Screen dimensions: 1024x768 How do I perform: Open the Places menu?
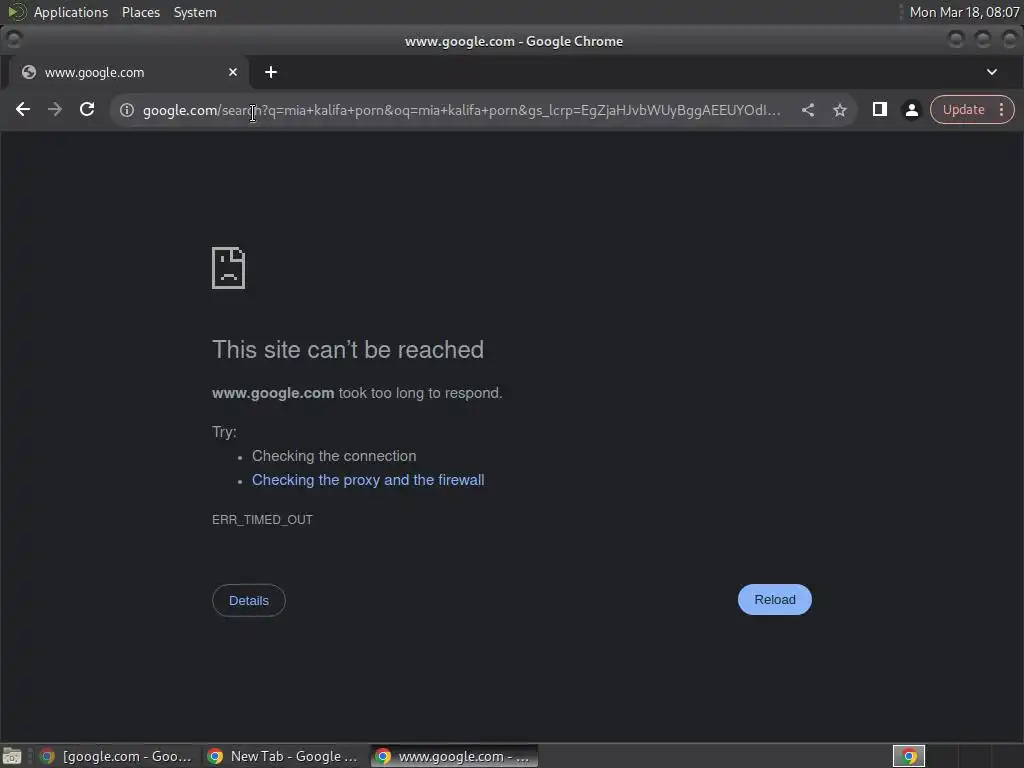pyautogui.click(x=141, y=12)
